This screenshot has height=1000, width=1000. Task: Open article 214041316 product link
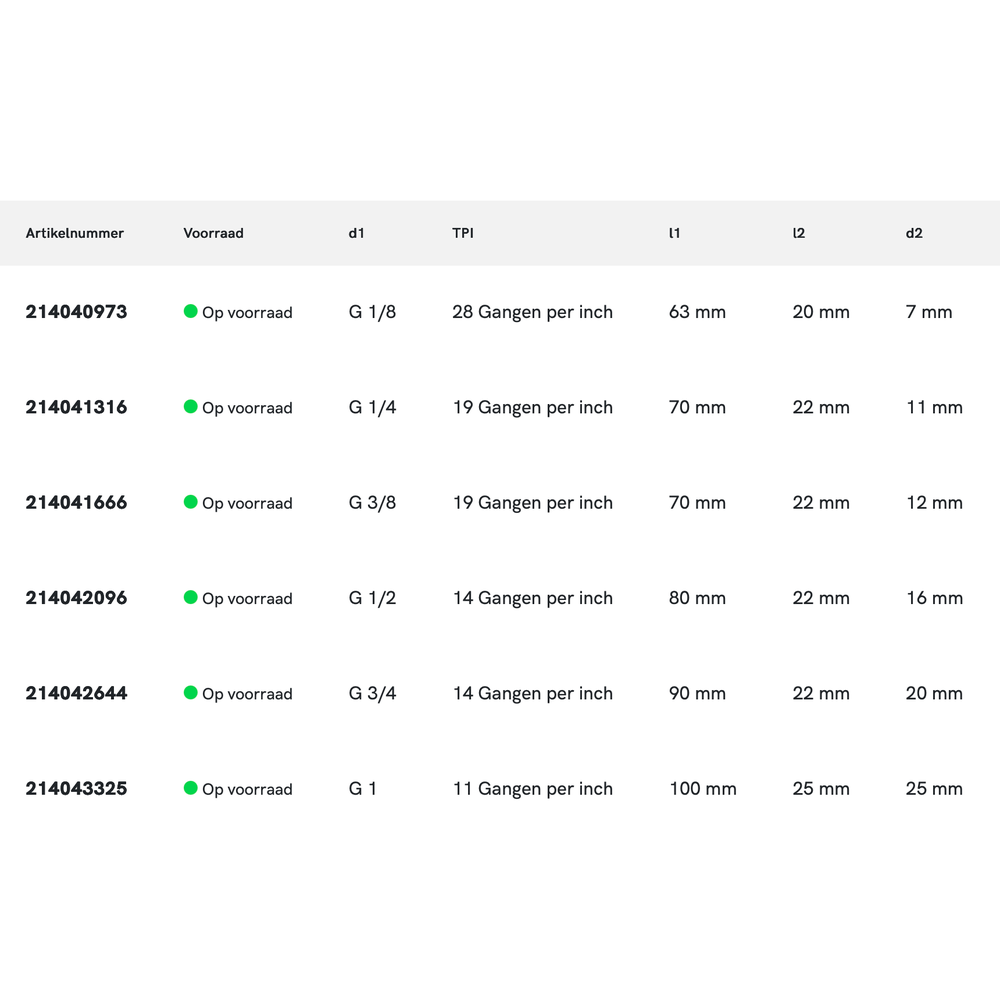[76, 407]
